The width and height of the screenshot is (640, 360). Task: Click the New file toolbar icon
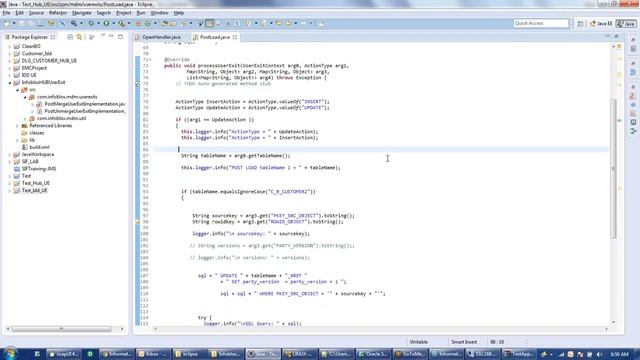tap(7, 23)
